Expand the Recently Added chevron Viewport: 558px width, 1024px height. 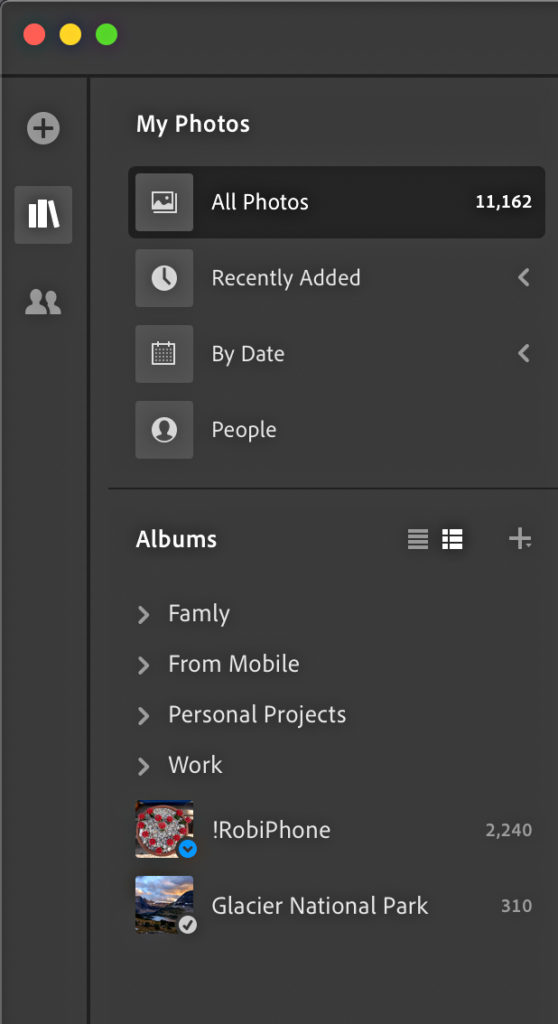coord(523,278)
